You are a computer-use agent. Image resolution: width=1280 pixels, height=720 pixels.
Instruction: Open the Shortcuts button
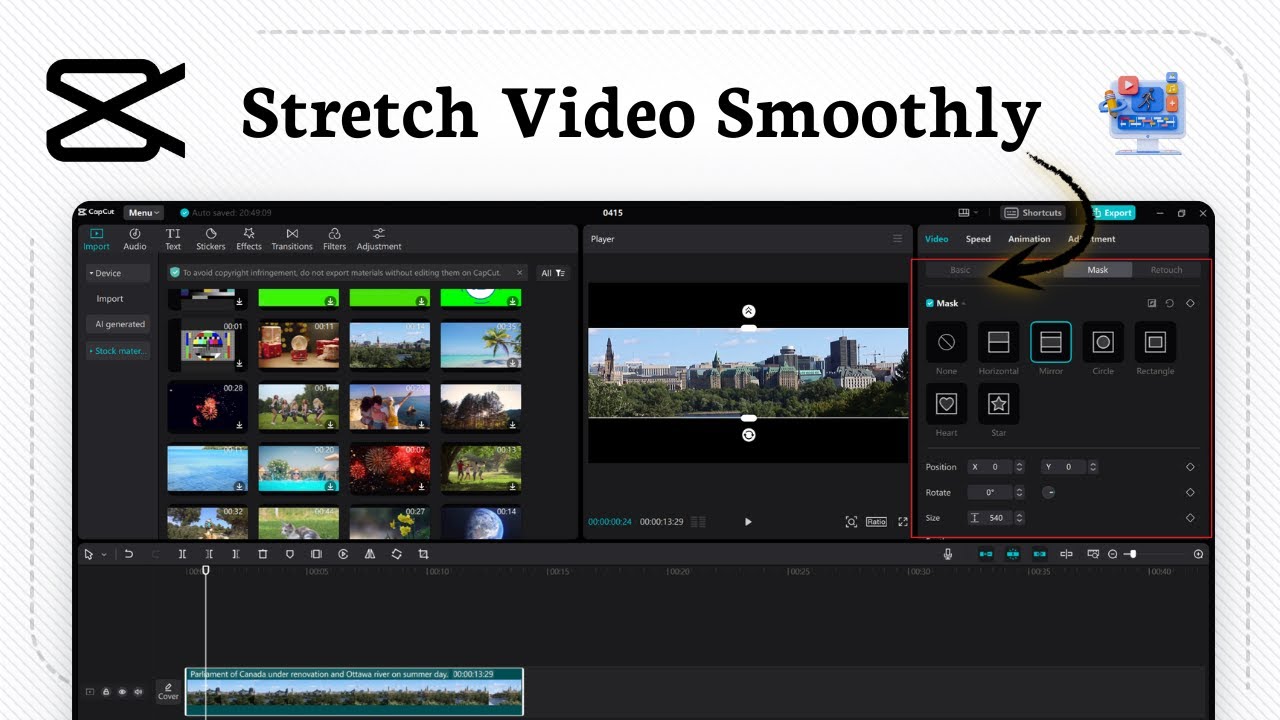[1034, 212]
